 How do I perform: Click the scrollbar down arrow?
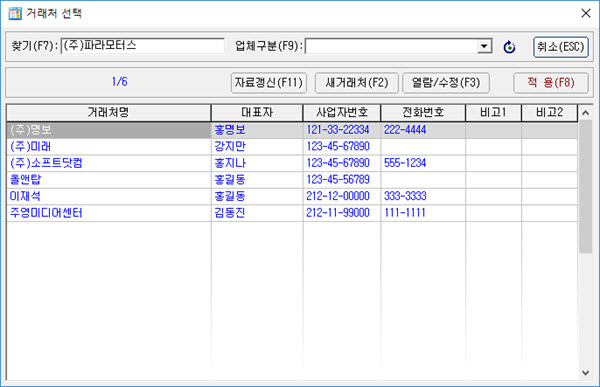click(x=585, y=372)
